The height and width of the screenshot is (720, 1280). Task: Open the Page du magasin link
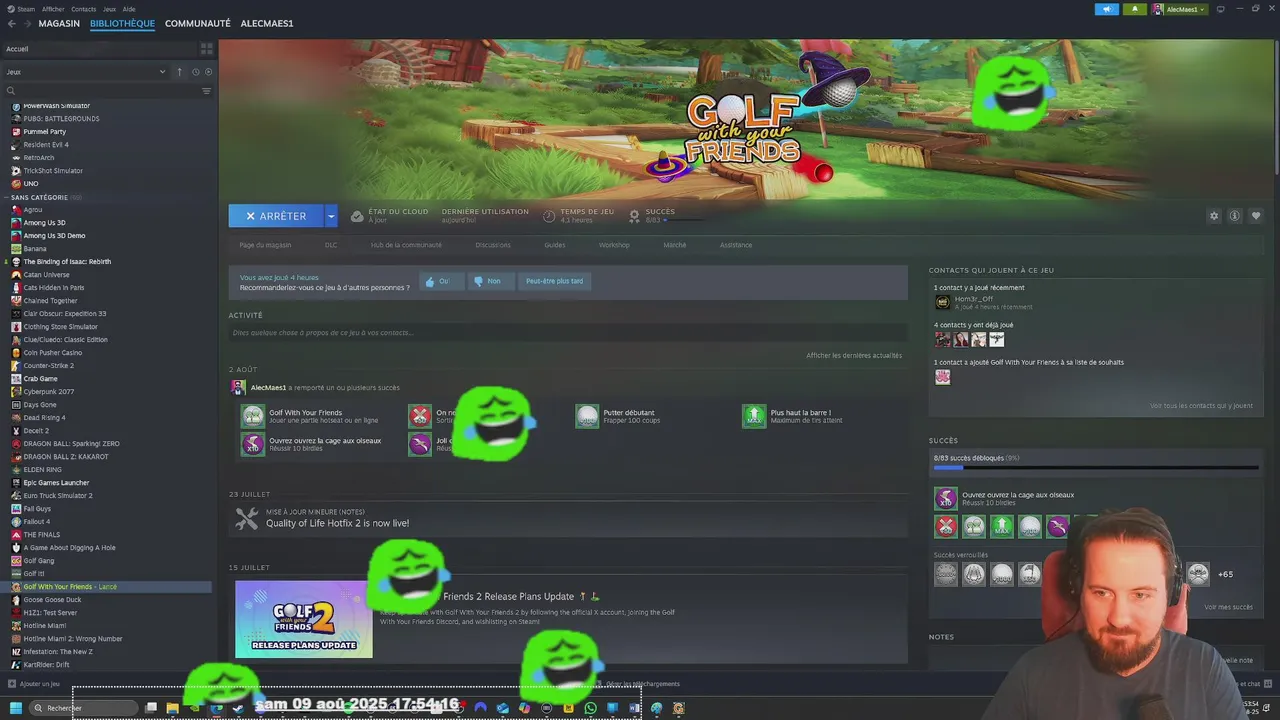tap(265, 245)
